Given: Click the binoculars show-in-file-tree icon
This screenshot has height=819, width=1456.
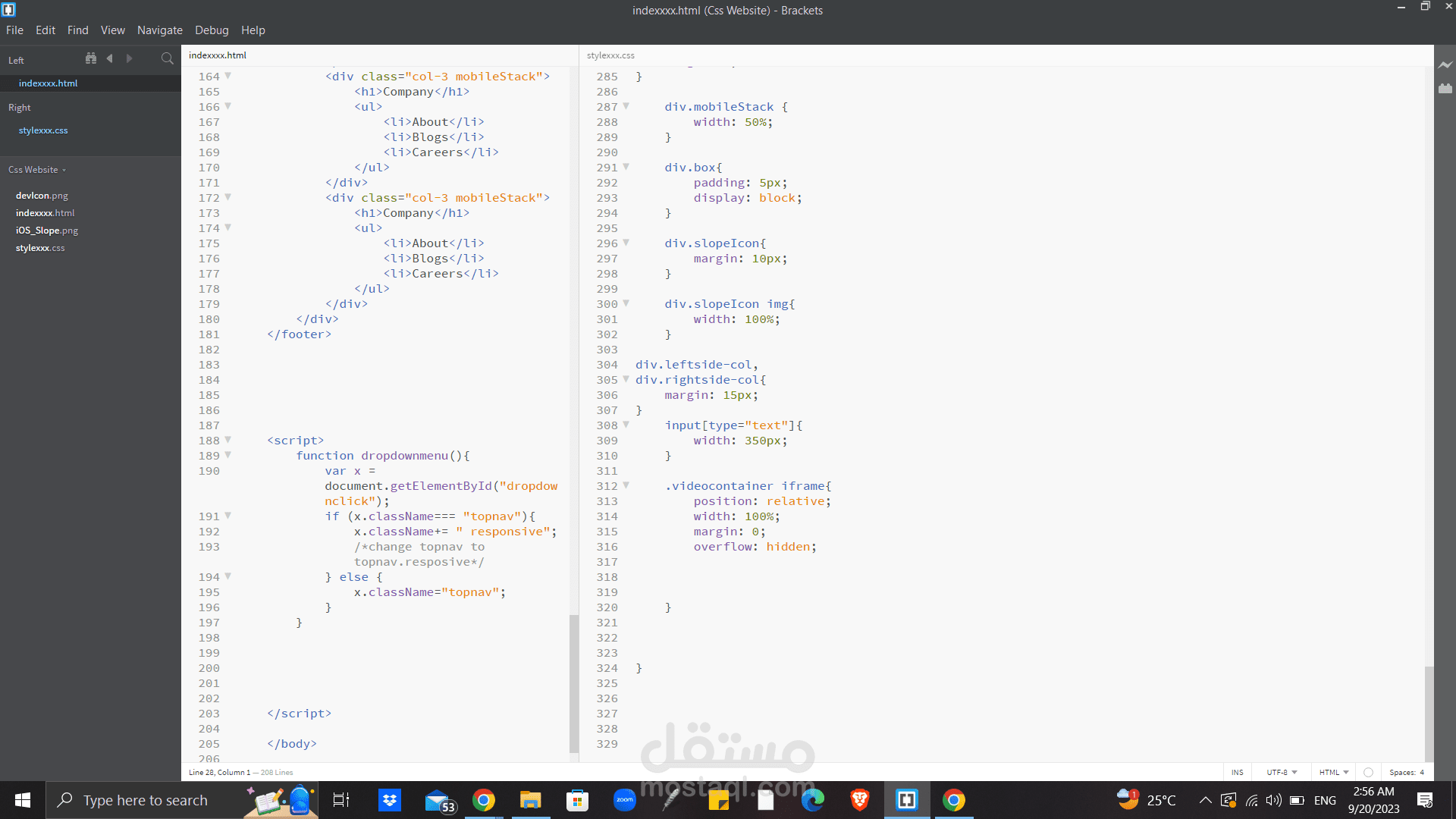Looking at the screenshot, I should (91, 58).
